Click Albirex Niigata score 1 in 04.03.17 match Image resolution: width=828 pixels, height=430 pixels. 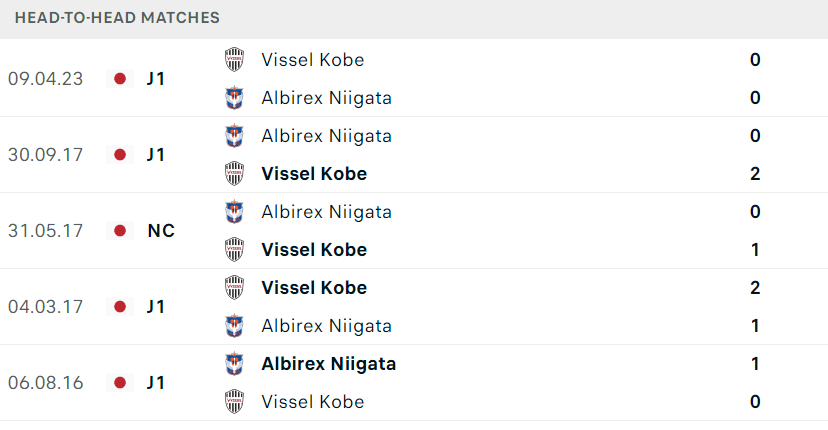[755, 326]
